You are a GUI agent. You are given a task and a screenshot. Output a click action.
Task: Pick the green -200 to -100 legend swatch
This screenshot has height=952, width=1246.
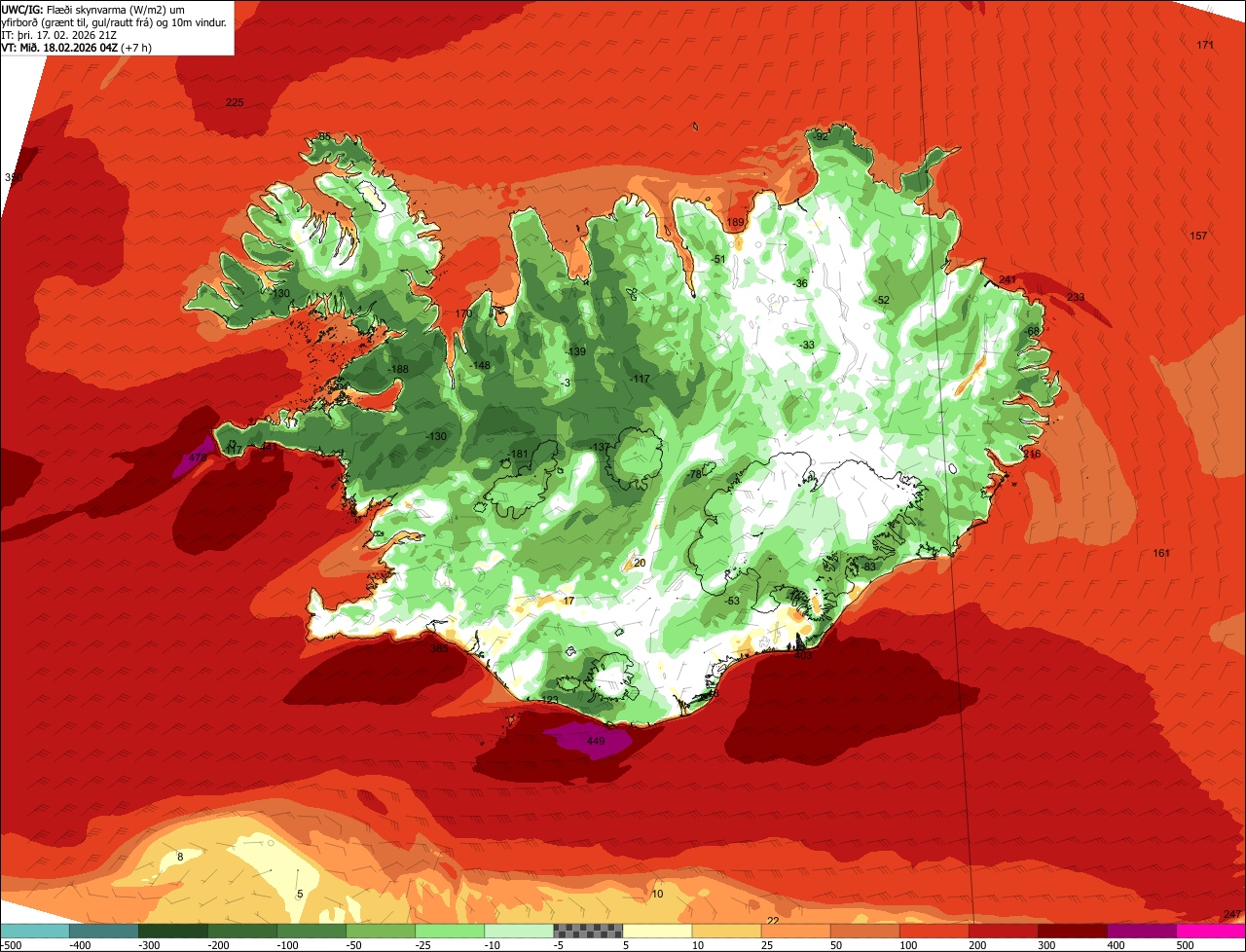[x=242, y=932]
